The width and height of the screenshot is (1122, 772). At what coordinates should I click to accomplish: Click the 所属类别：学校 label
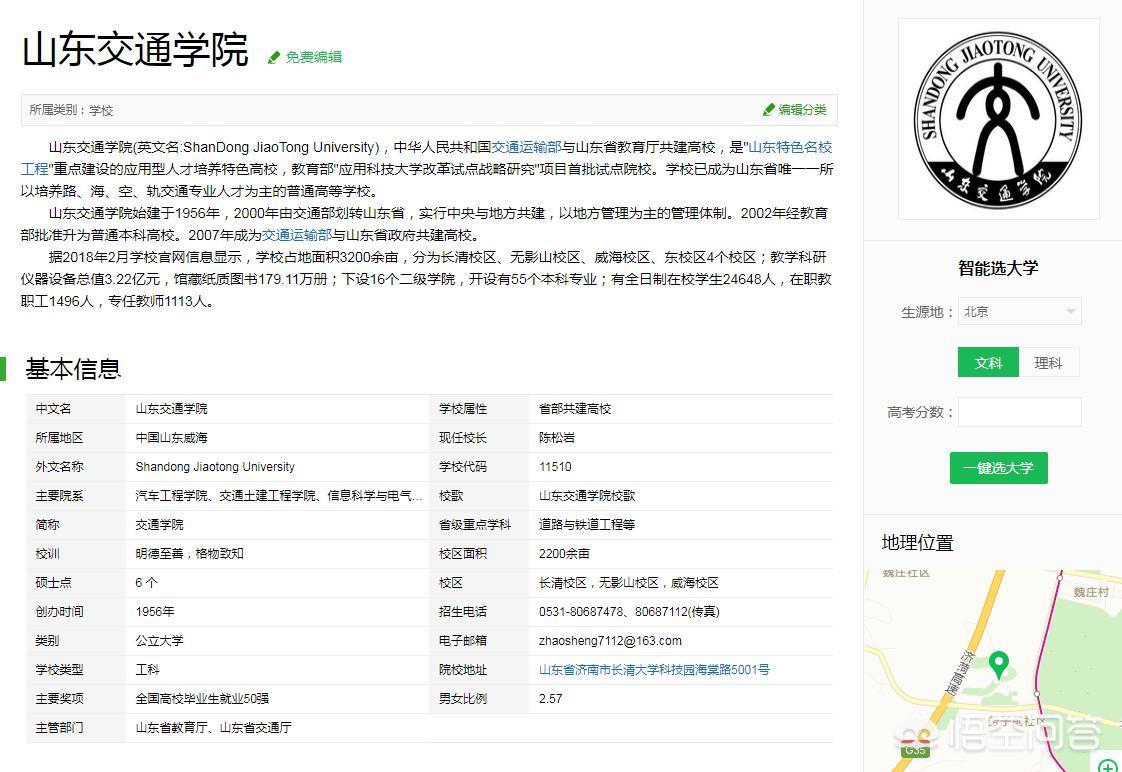point(71,110)
